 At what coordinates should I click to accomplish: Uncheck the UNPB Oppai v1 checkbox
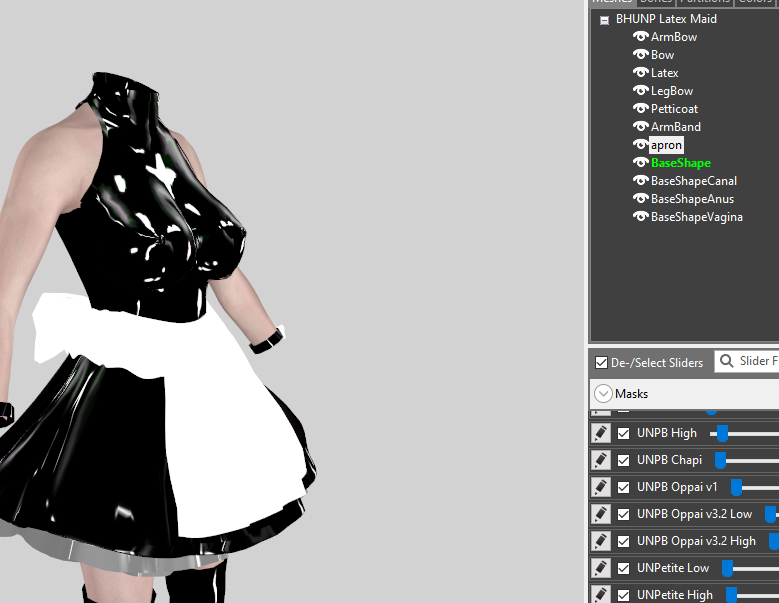(623, 487)
